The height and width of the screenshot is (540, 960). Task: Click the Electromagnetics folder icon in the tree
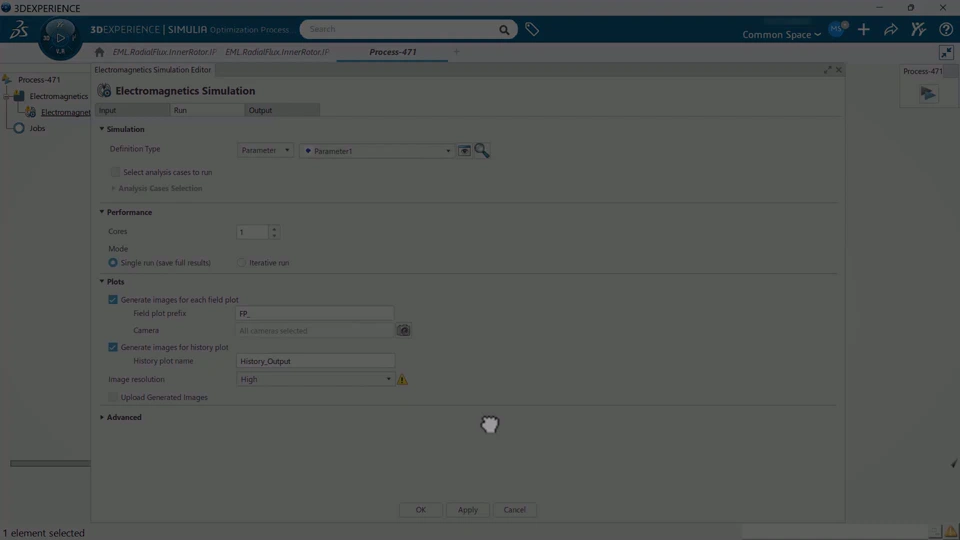[19, 96]
